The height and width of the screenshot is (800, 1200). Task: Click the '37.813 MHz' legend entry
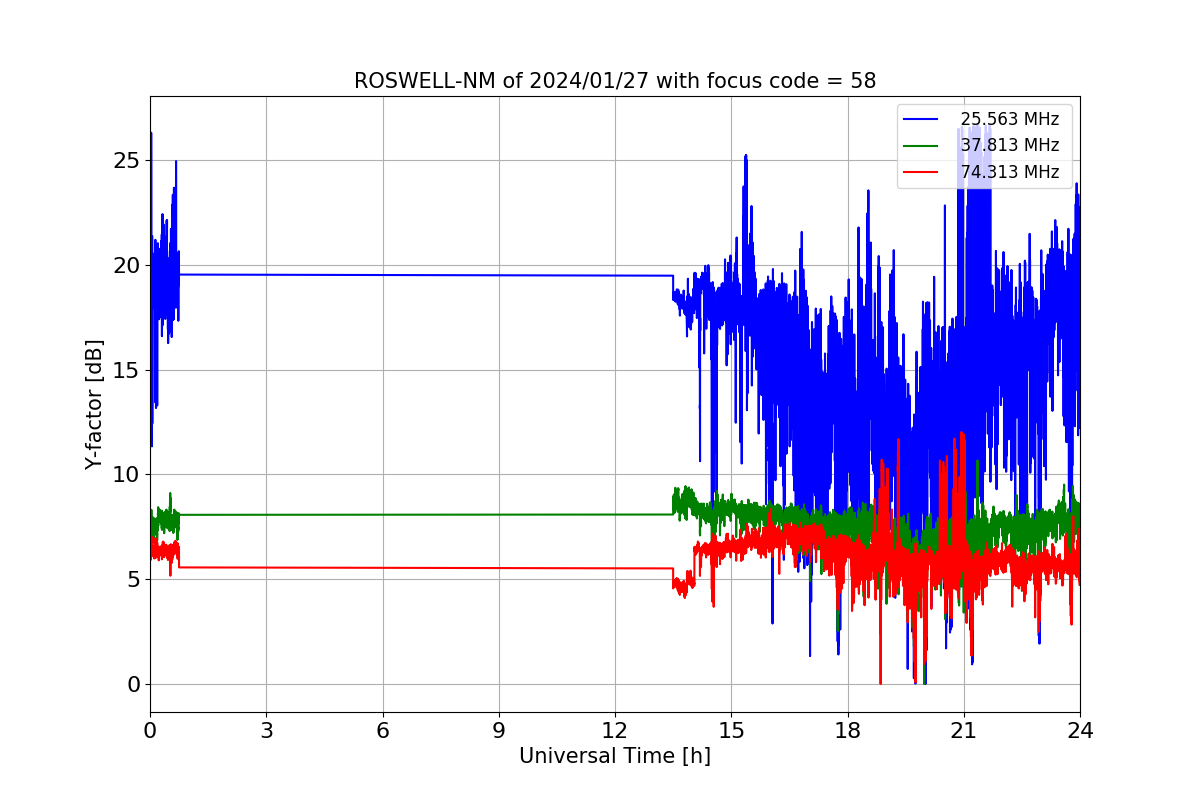[1009, 145]
